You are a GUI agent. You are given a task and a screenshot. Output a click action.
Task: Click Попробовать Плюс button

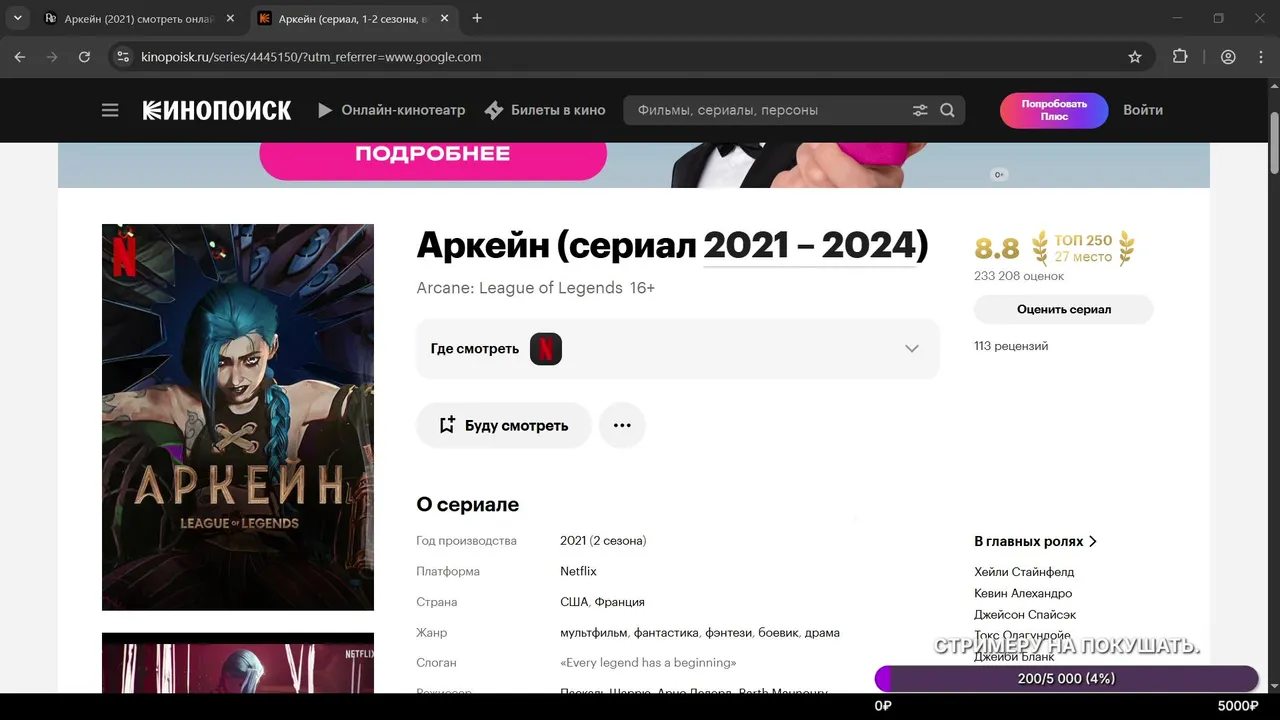[1054, 110]
